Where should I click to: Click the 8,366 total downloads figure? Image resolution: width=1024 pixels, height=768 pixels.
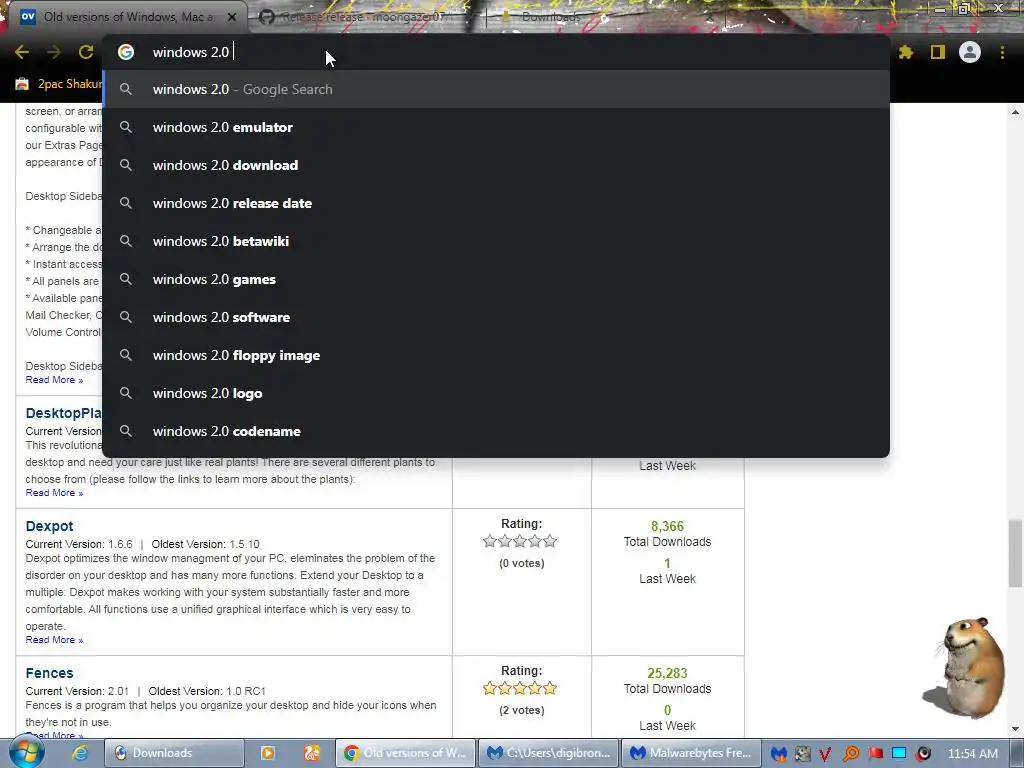667,526
